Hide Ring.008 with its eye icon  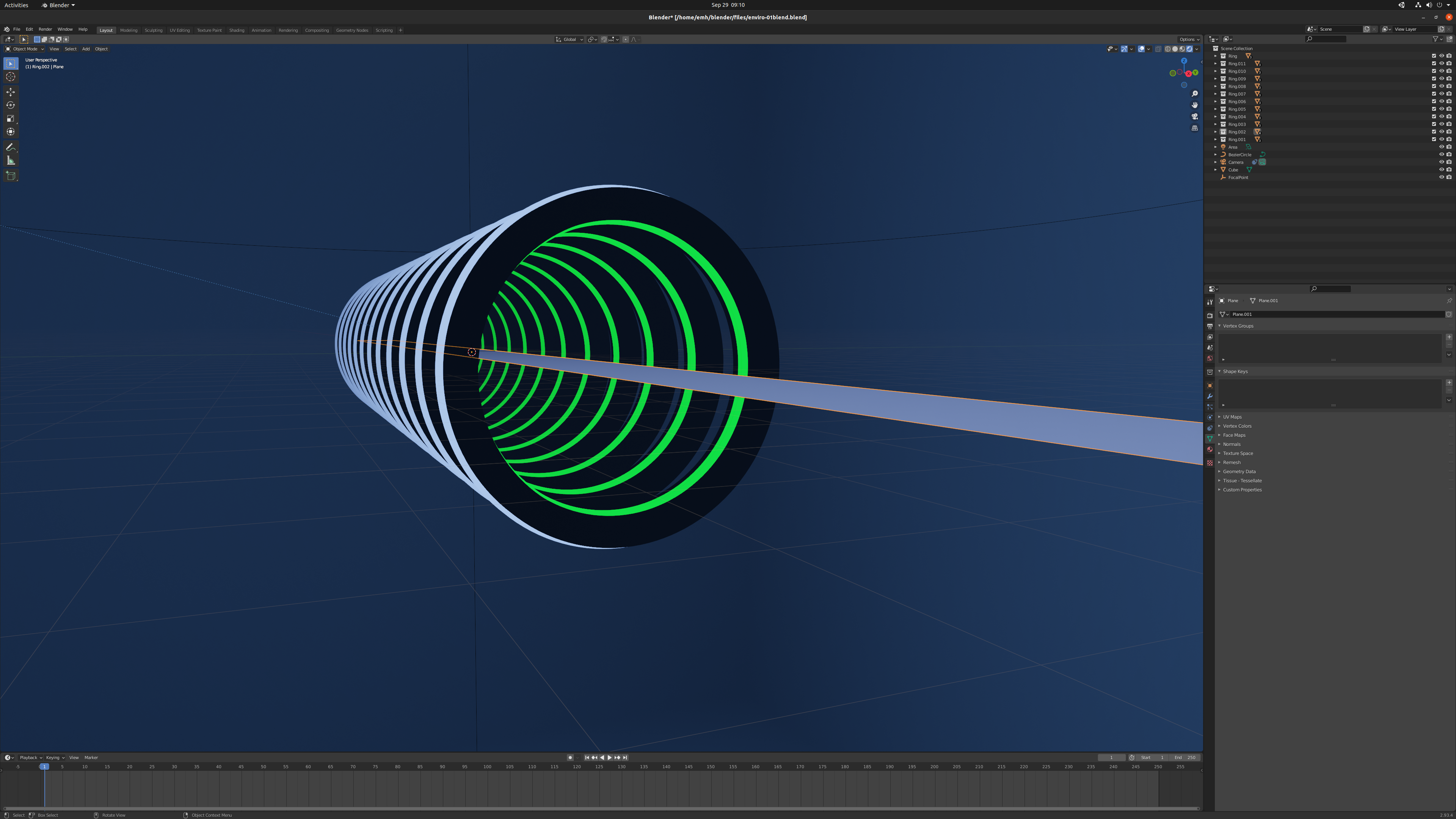(x=1441, y=86)
